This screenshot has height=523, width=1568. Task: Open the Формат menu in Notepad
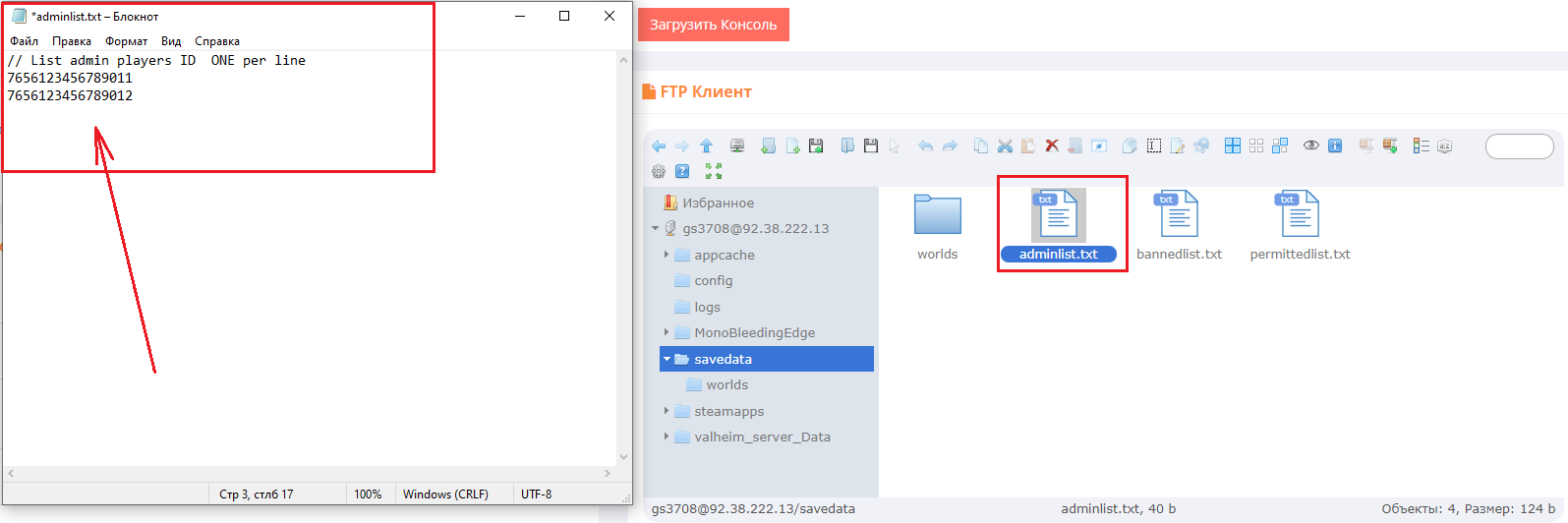click(x=127, y=41)
